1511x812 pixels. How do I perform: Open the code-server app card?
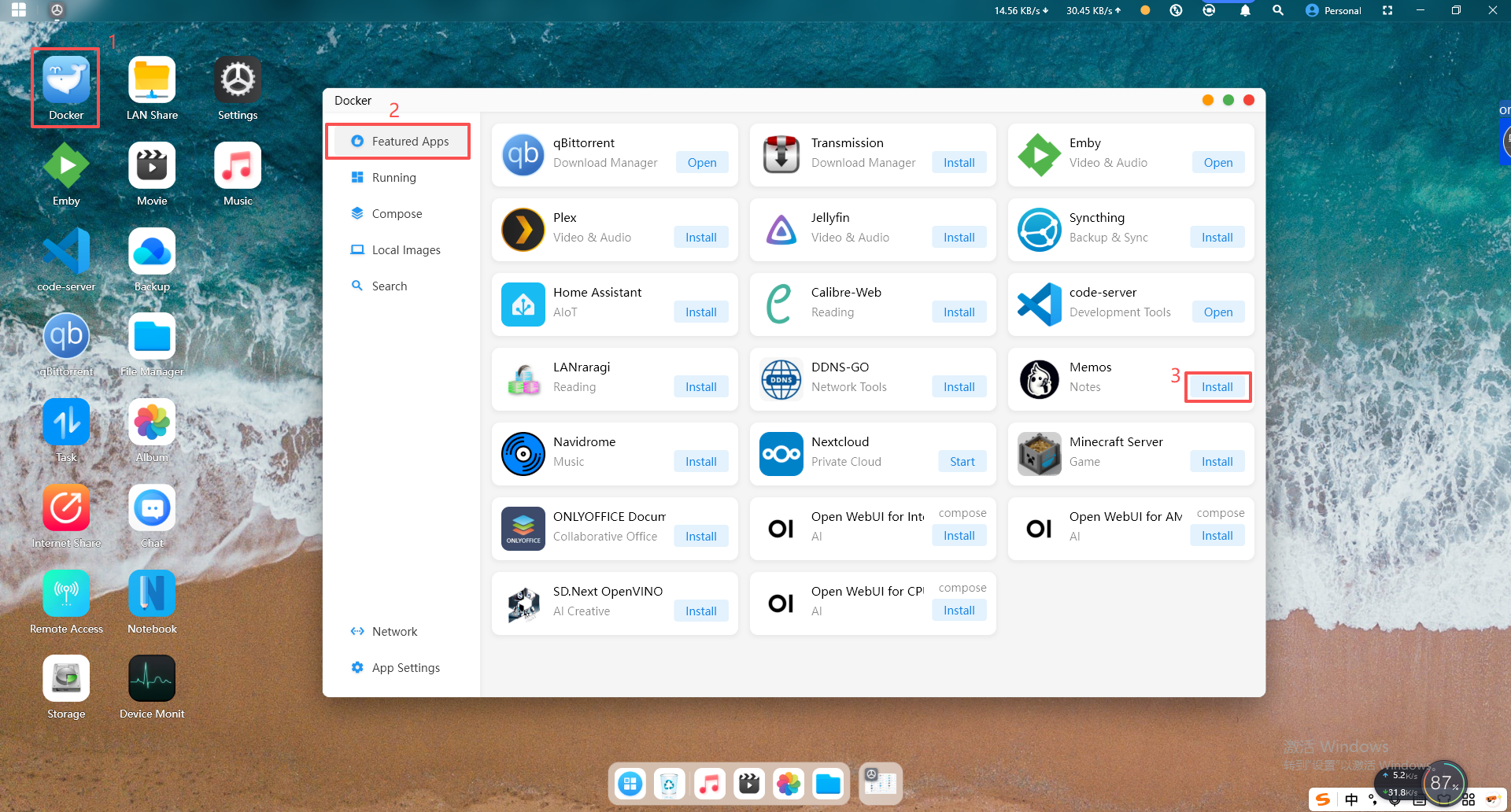point(1218,312)
